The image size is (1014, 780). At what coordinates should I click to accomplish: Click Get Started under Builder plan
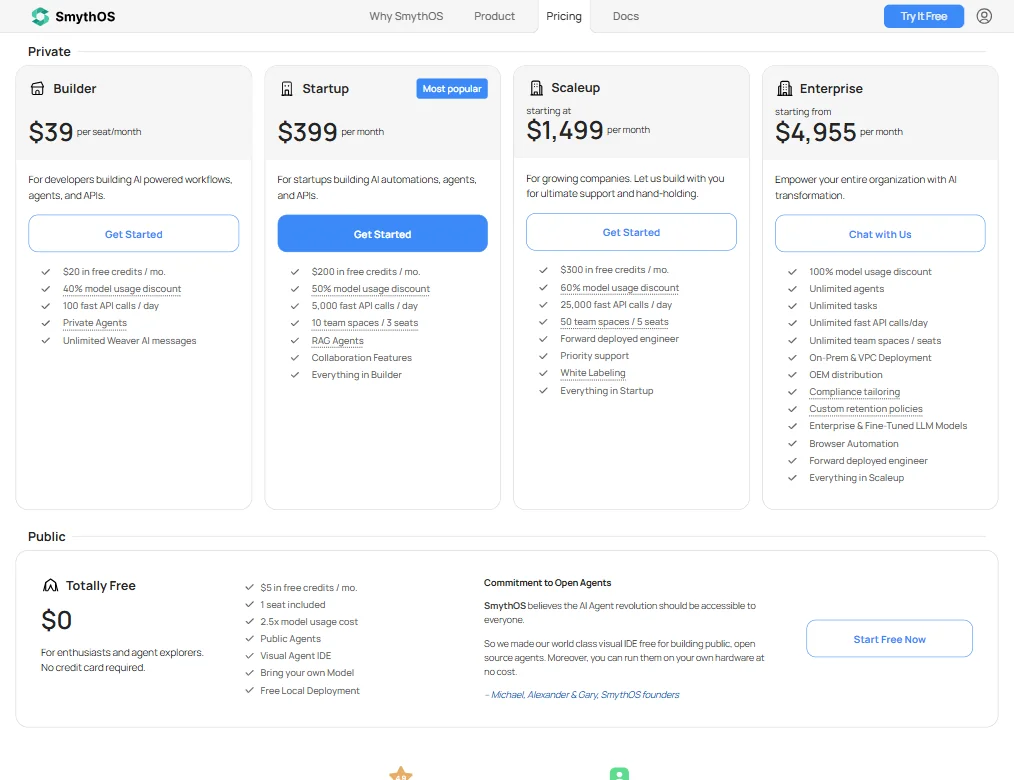coord(134,233)
